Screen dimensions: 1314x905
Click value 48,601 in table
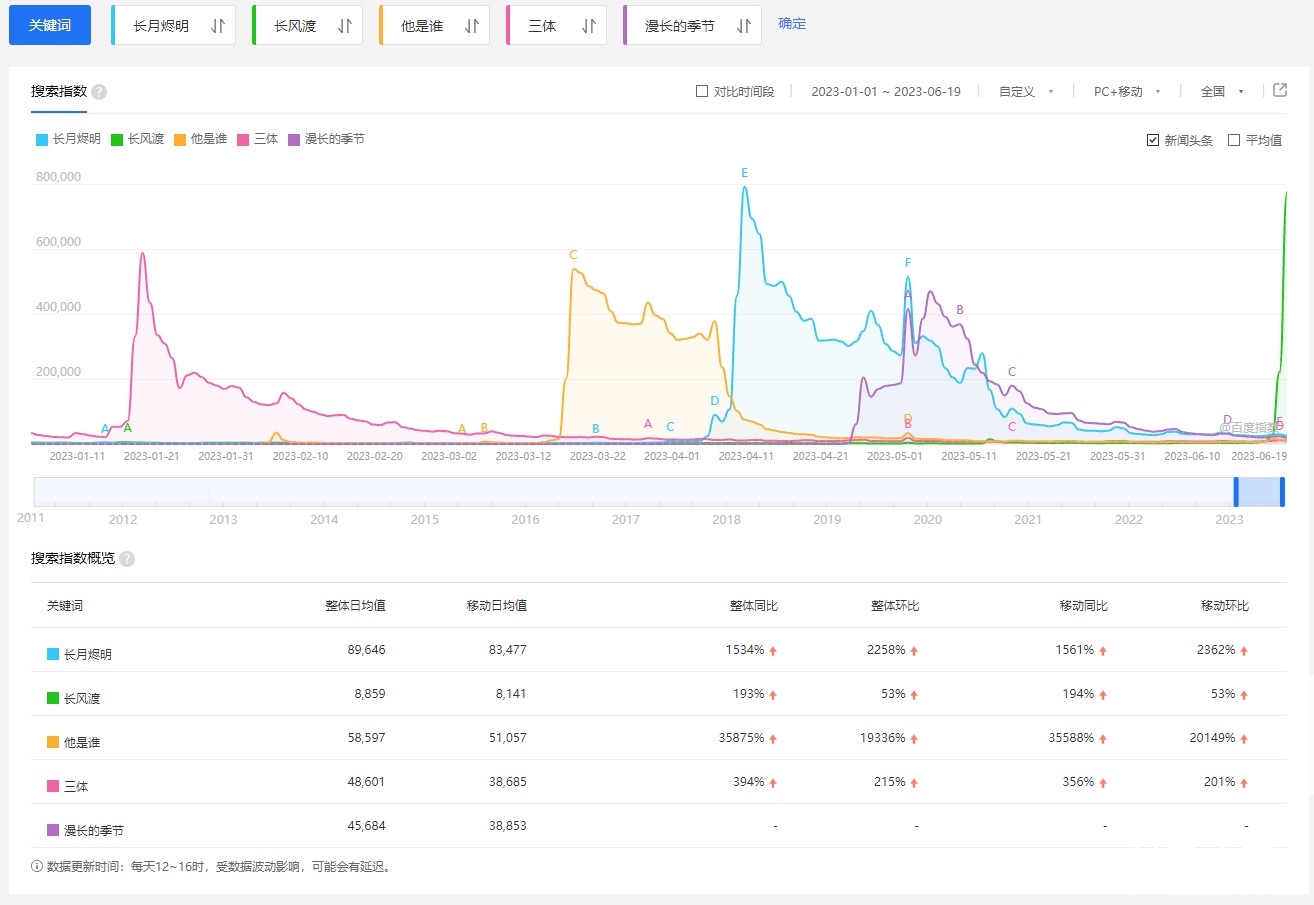(x=365, y=782)
